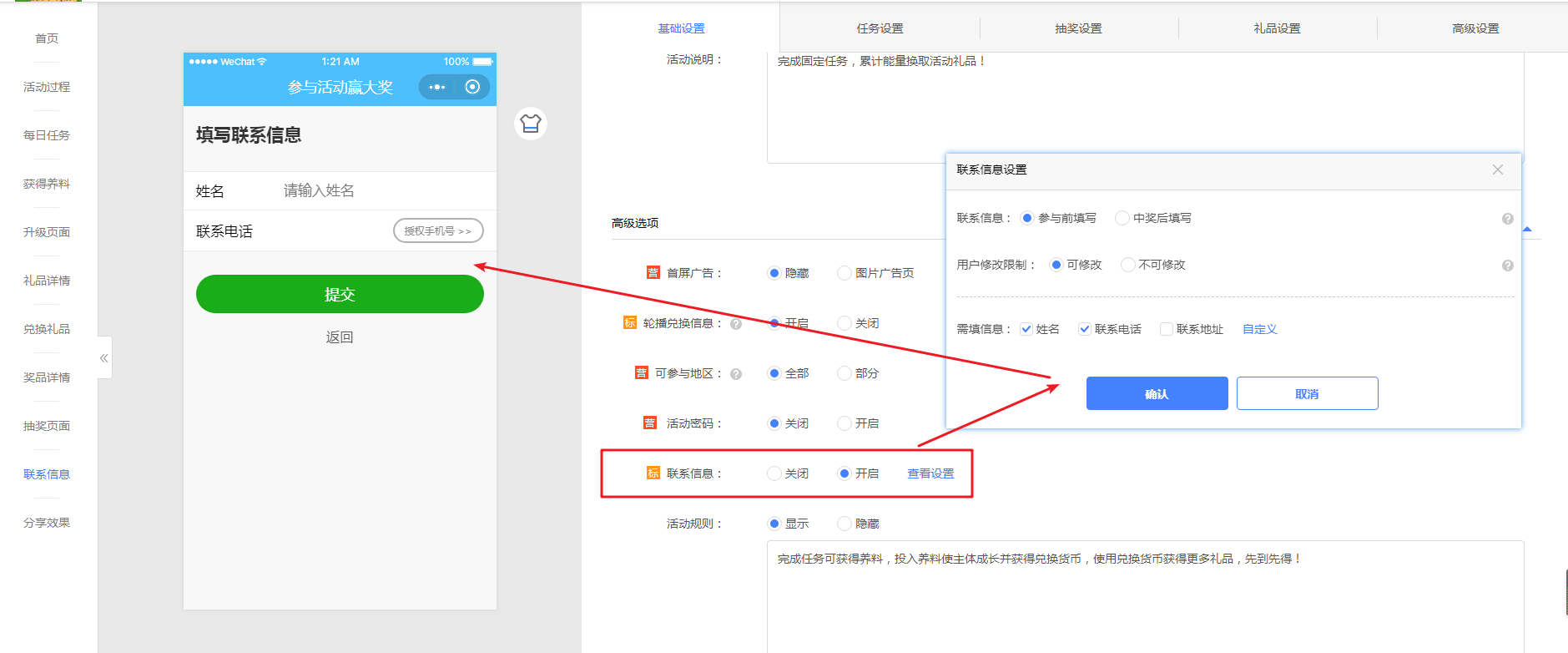This screenshot has width=1568, height=653.
Task: Collapse the sidebar with the double-chevron handle
Action: [x=104, y=358]
